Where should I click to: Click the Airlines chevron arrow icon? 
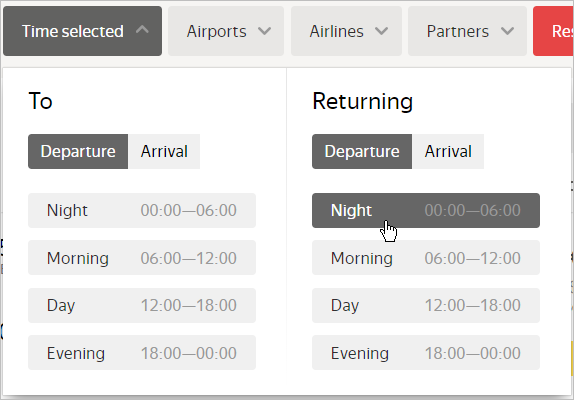coord(381,31)
